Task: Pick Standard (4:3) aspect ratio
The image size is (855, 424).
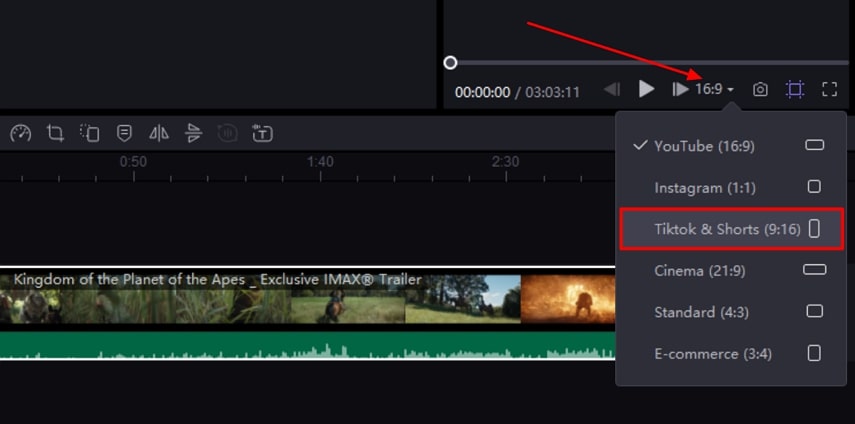Action: pyautogui.click(x=731, y=312)
